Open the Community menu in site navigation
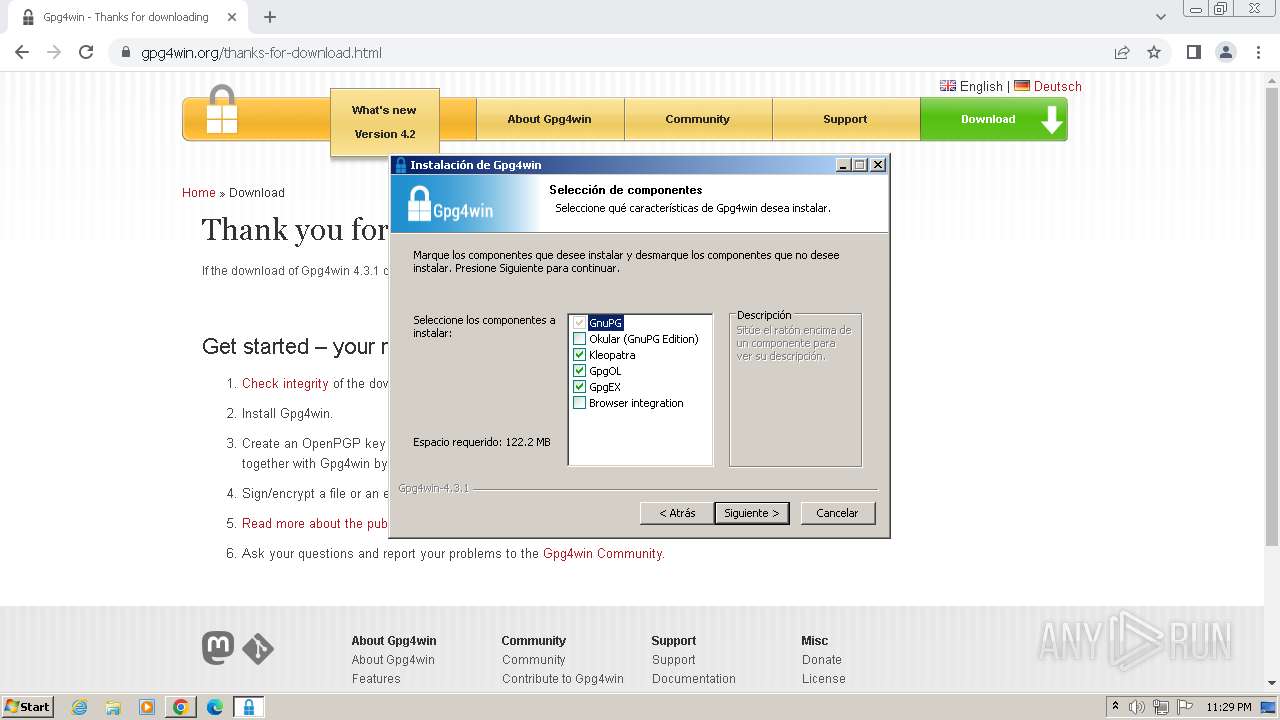The image size is (1280, 720). pos(697,119)
